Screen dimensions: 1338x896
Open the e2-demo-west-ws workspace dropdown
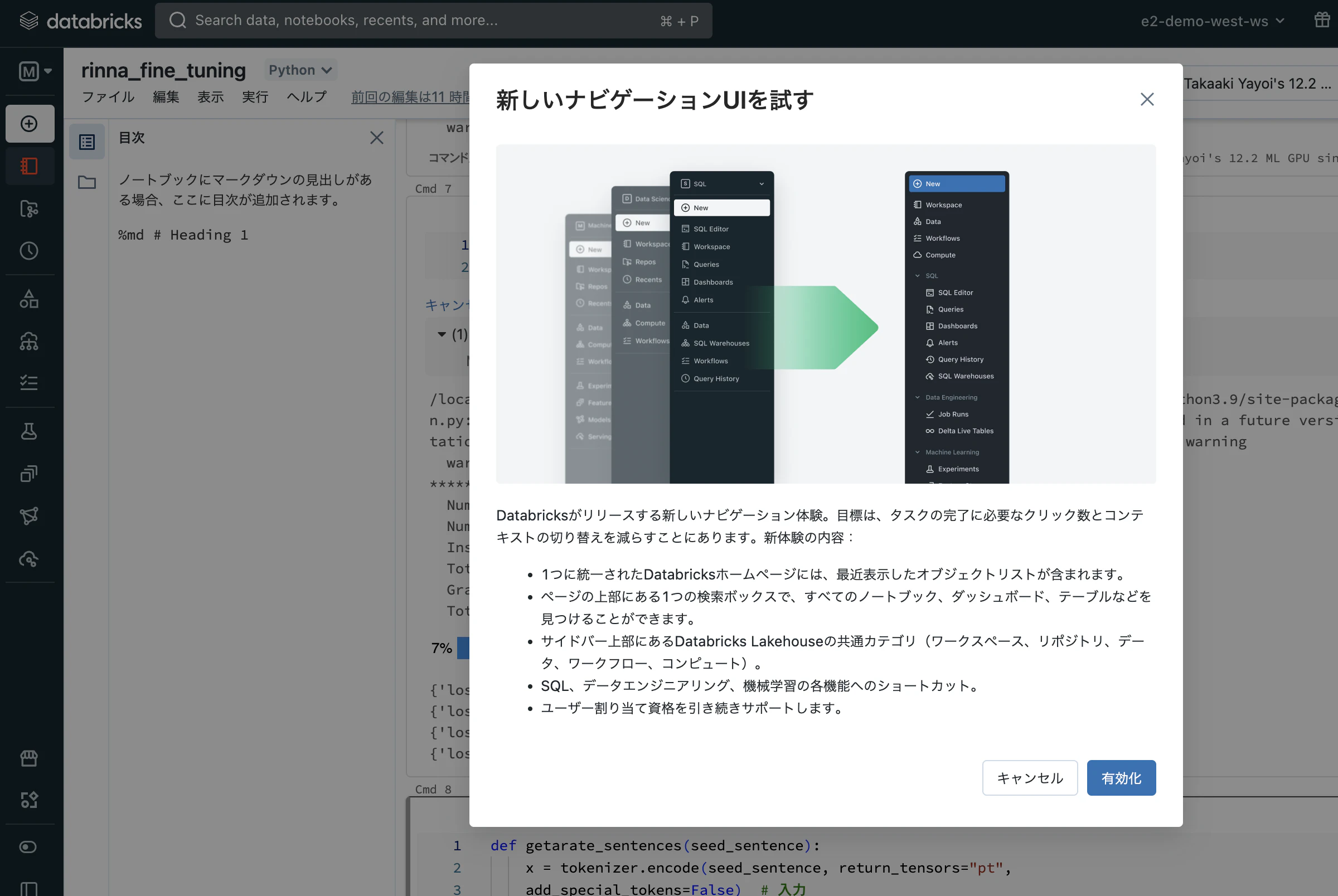[1212, 21]
